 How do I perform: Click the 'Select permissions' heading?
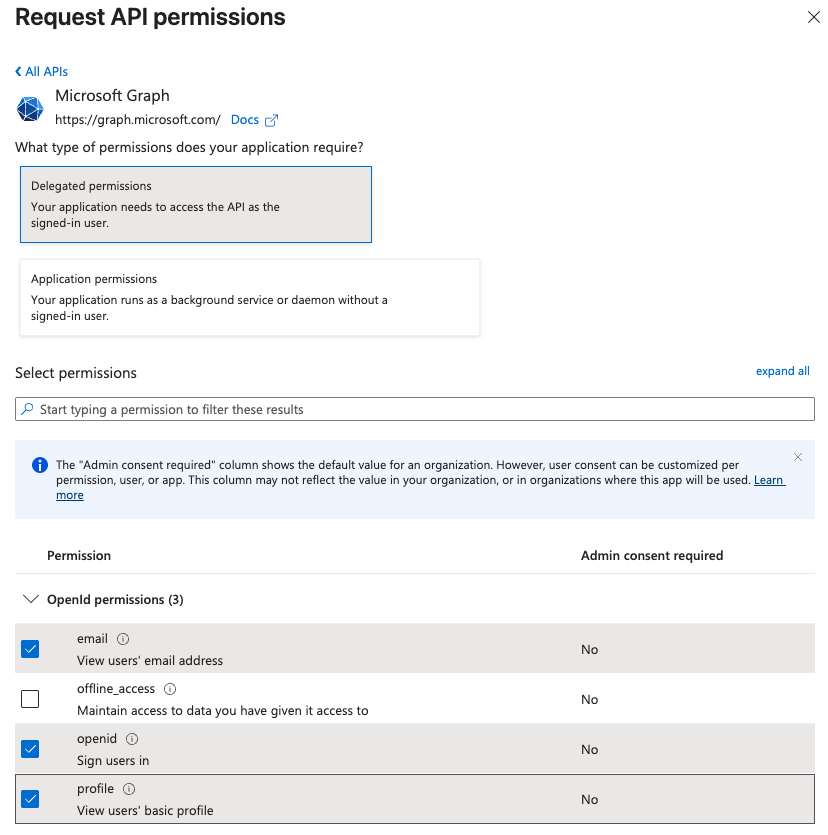(x=76, y=373)
